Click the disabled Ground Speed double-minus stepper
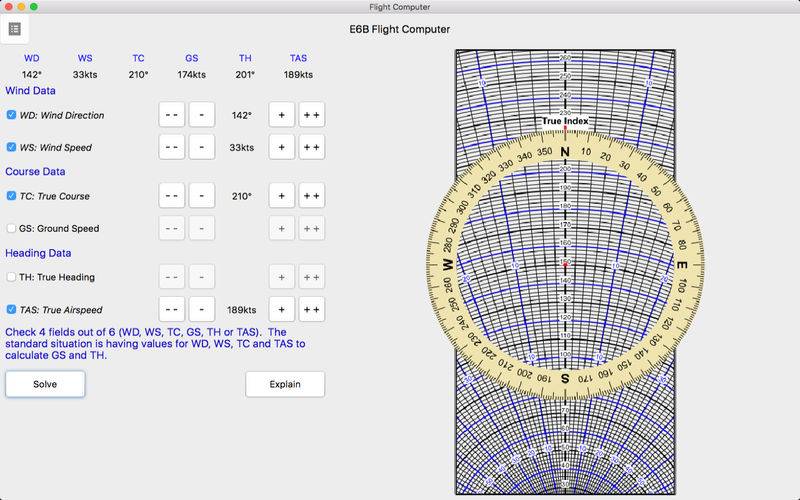Screen dimensions: 800x500 [x=171, y=228]
